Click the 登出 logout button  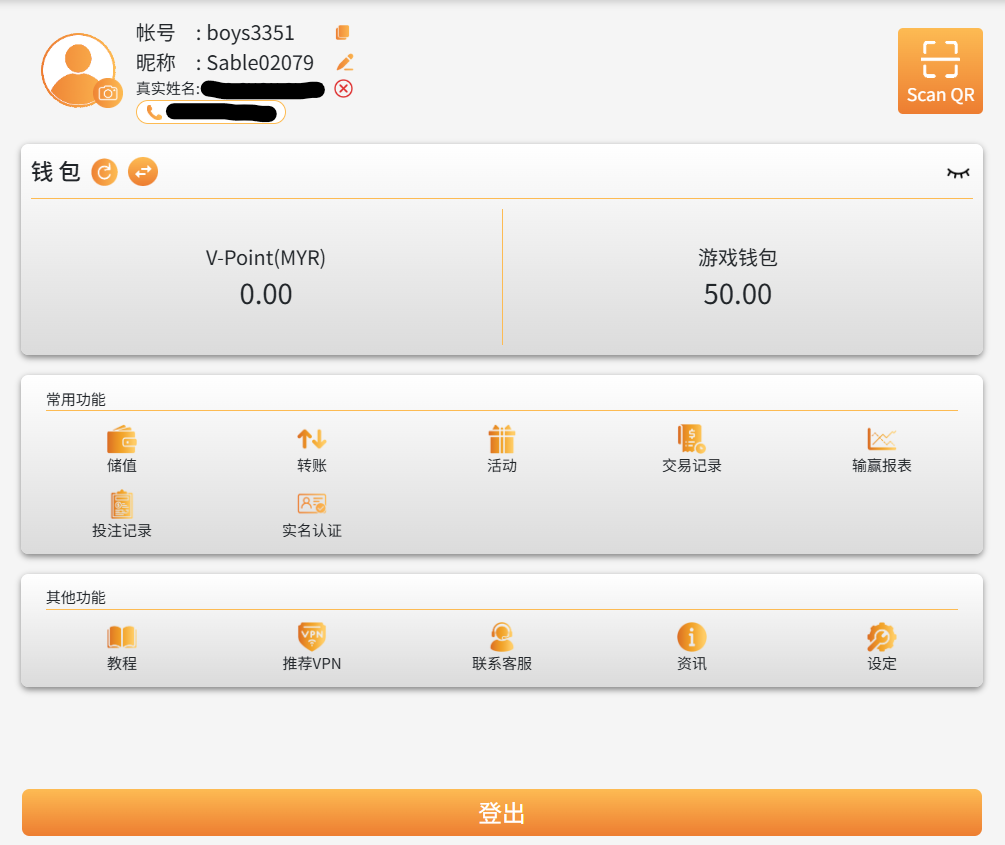(502, 812)
